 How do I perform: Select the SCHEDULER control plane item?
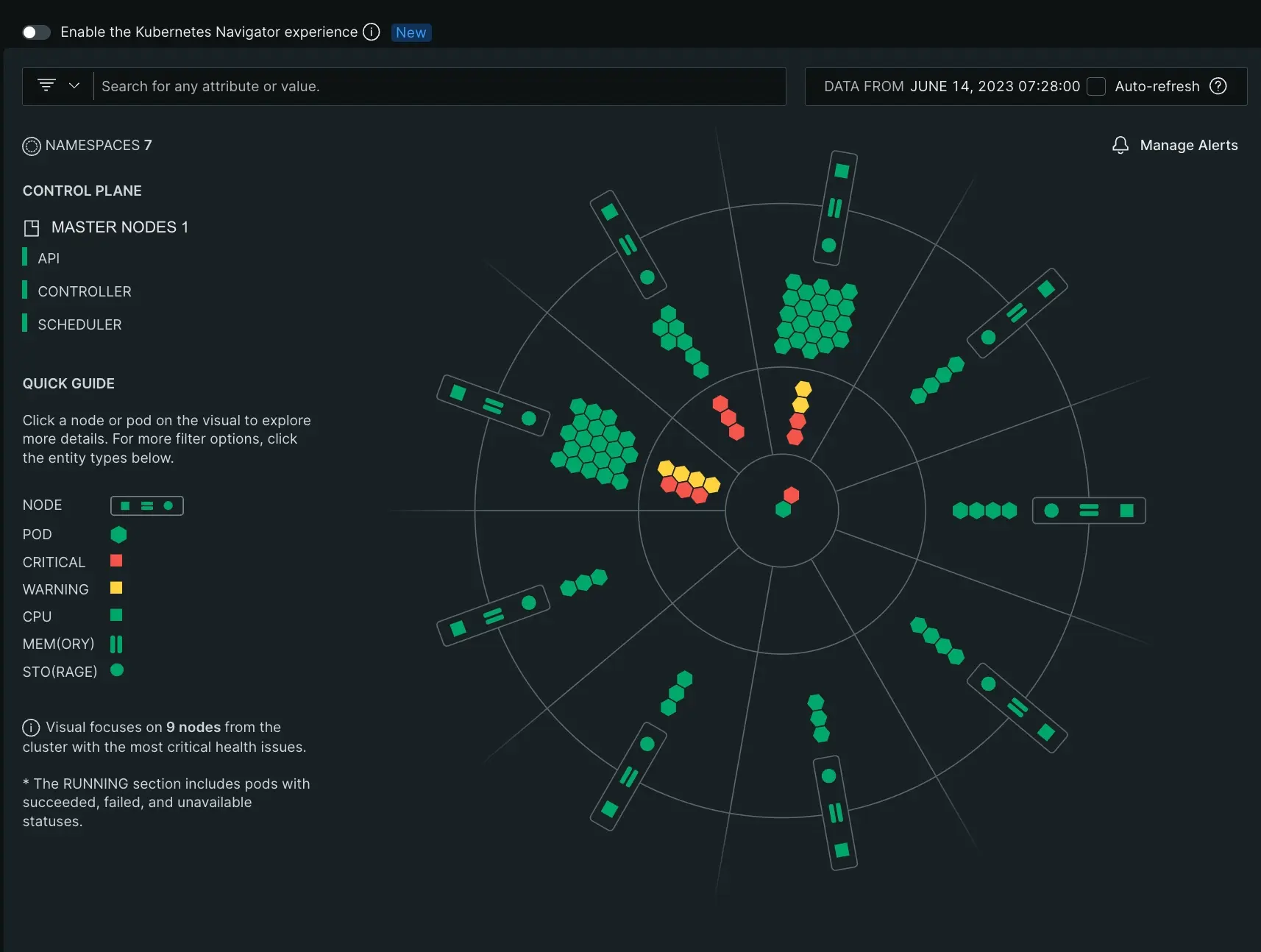coord(79,324)
